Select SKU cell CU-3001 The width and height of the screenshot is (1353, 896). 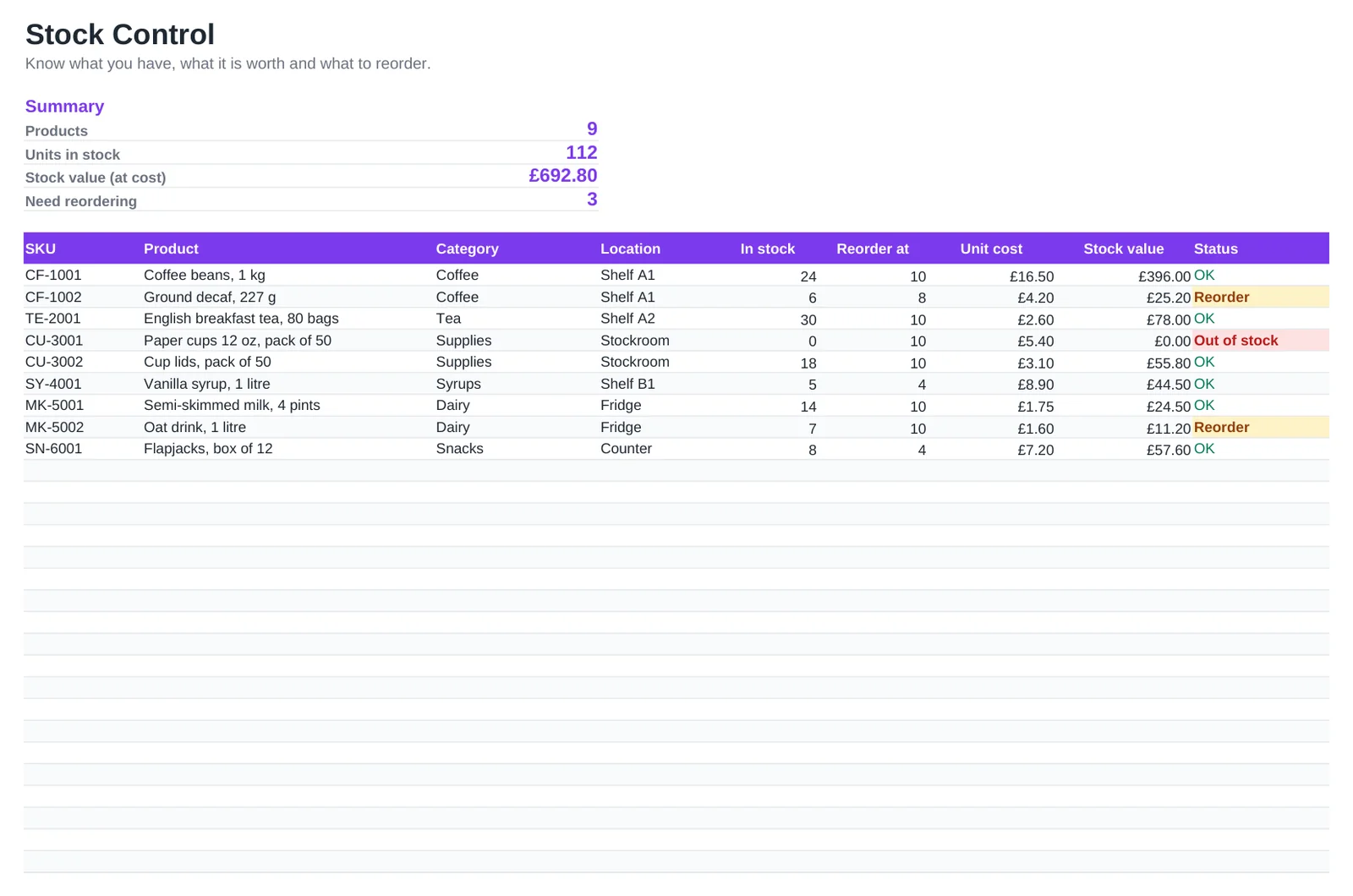(x=54, y=340)
